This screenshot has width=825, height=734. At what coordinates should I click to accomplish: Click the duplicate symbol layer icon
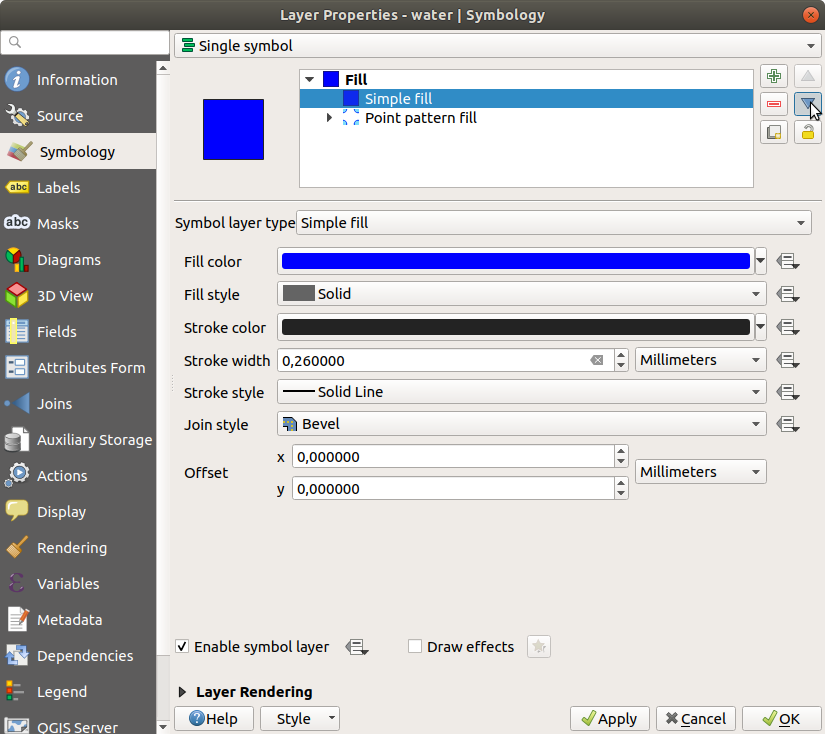[x=773, y=131]
